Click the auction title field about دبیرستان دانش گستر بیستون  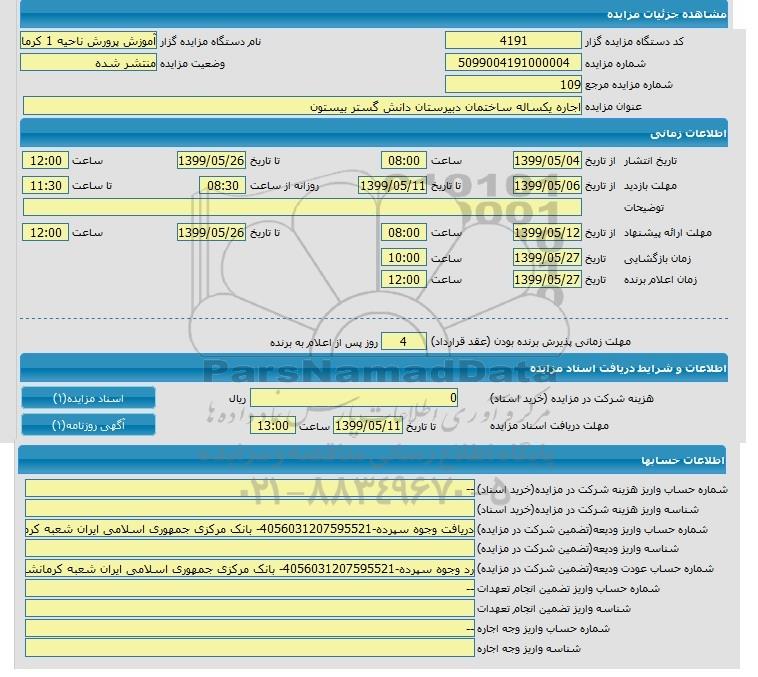pyautogui.click(x=305, y=106)
